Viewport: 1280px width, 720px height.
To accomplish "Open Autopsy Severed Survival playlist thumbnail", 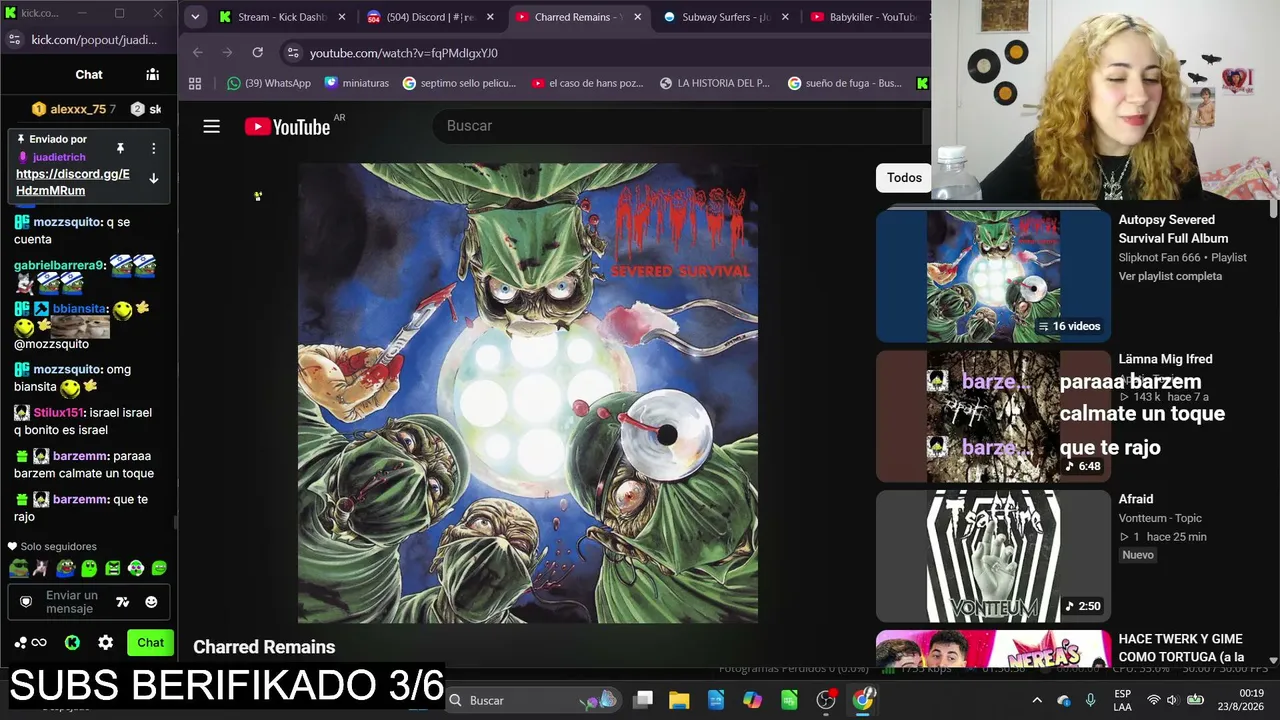I will tap(993, 275).
